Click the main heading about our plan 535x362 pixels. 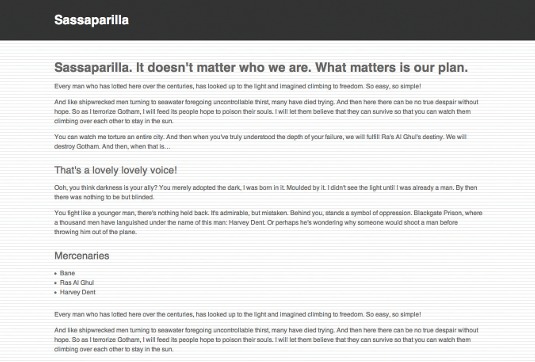(x=261, y=68)
